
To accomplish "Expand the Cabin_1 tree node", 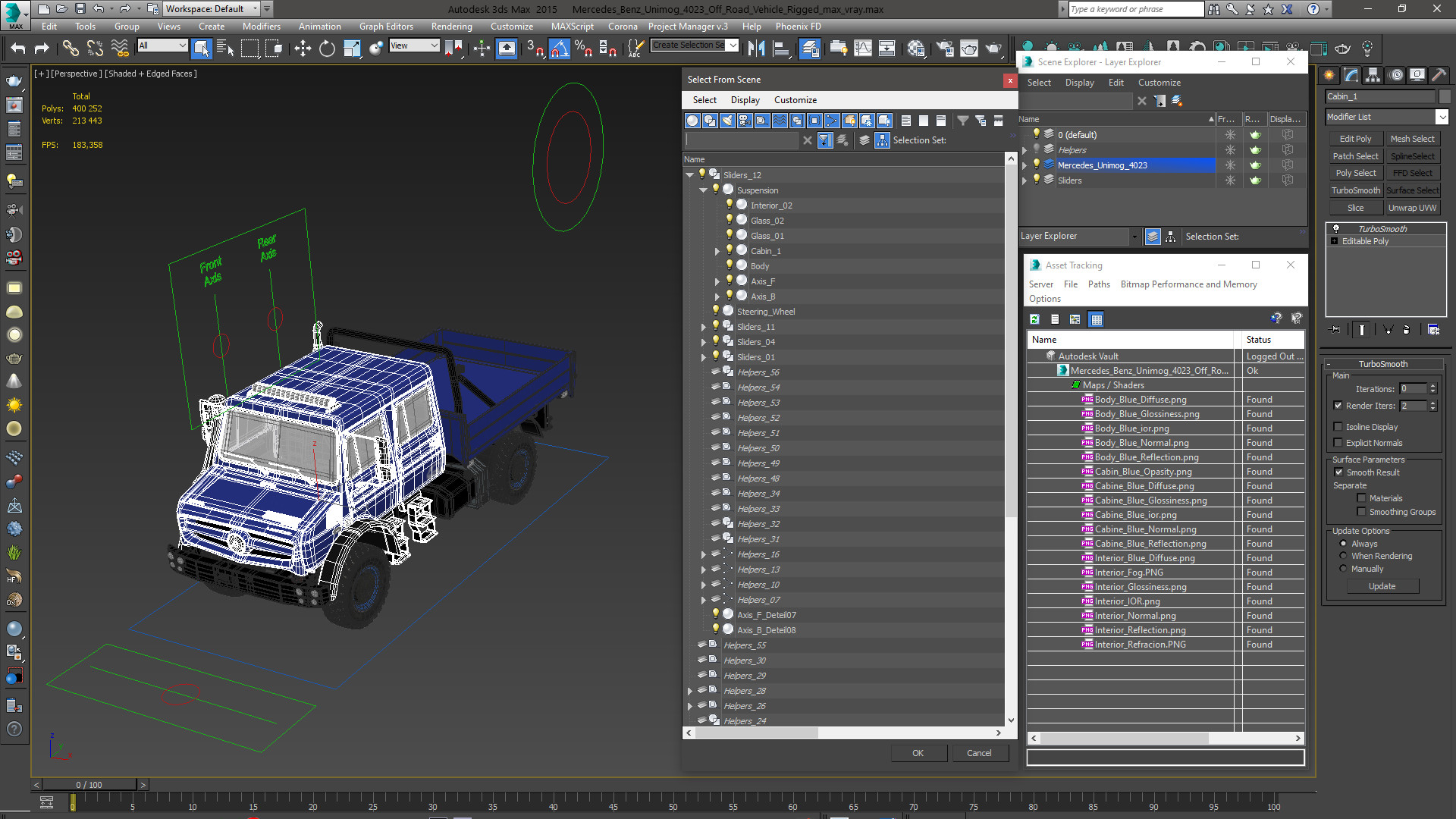I will tap(717, 251).
